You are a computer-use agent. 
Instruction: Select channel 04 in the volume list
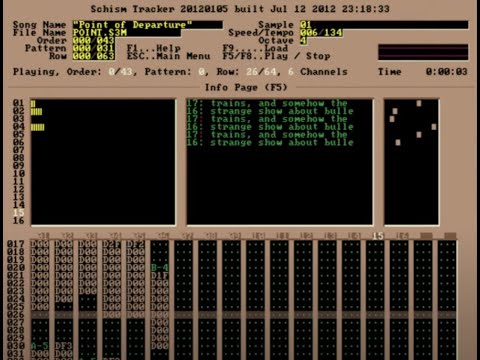(19, 127)
